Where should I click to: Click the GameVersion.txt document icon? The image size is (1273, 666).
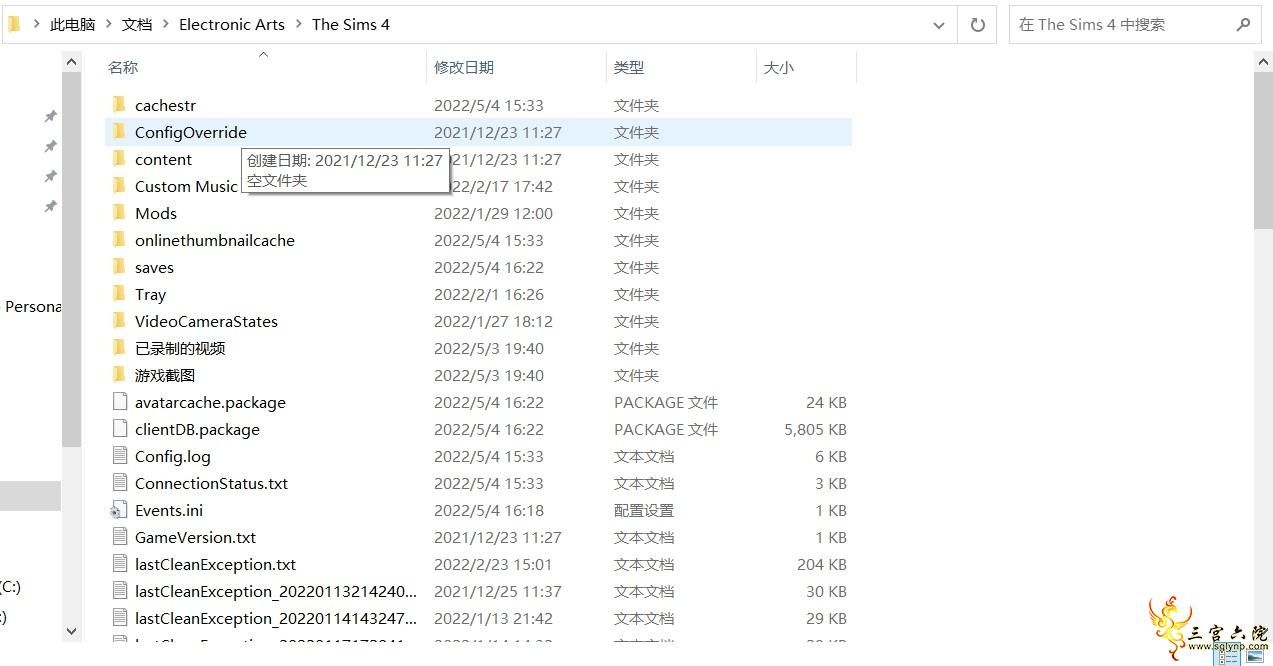(x=120, y=537)
